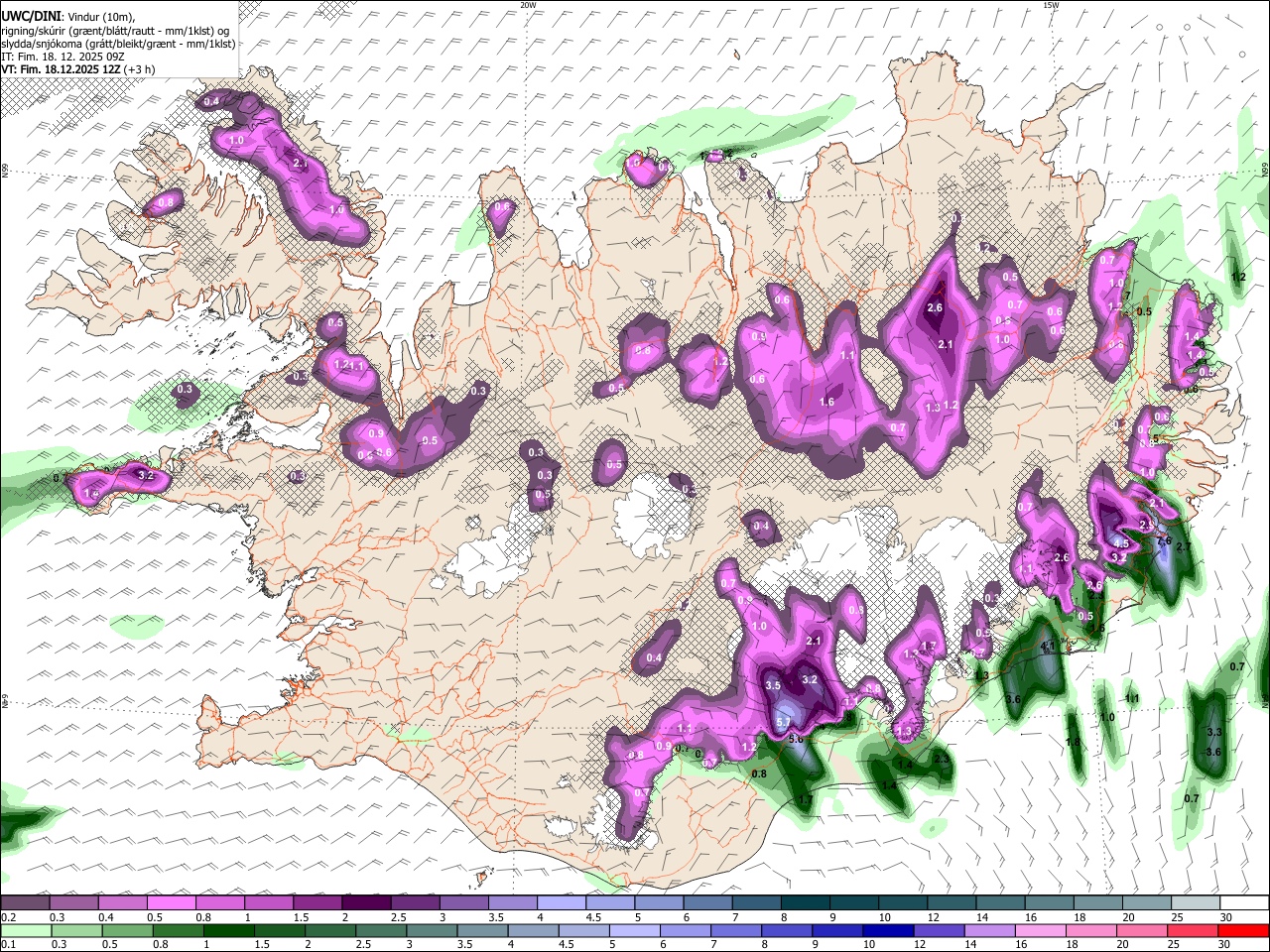Click the '20W' longitude label at top
1270x952 pixels.
(x=528, y=5)
